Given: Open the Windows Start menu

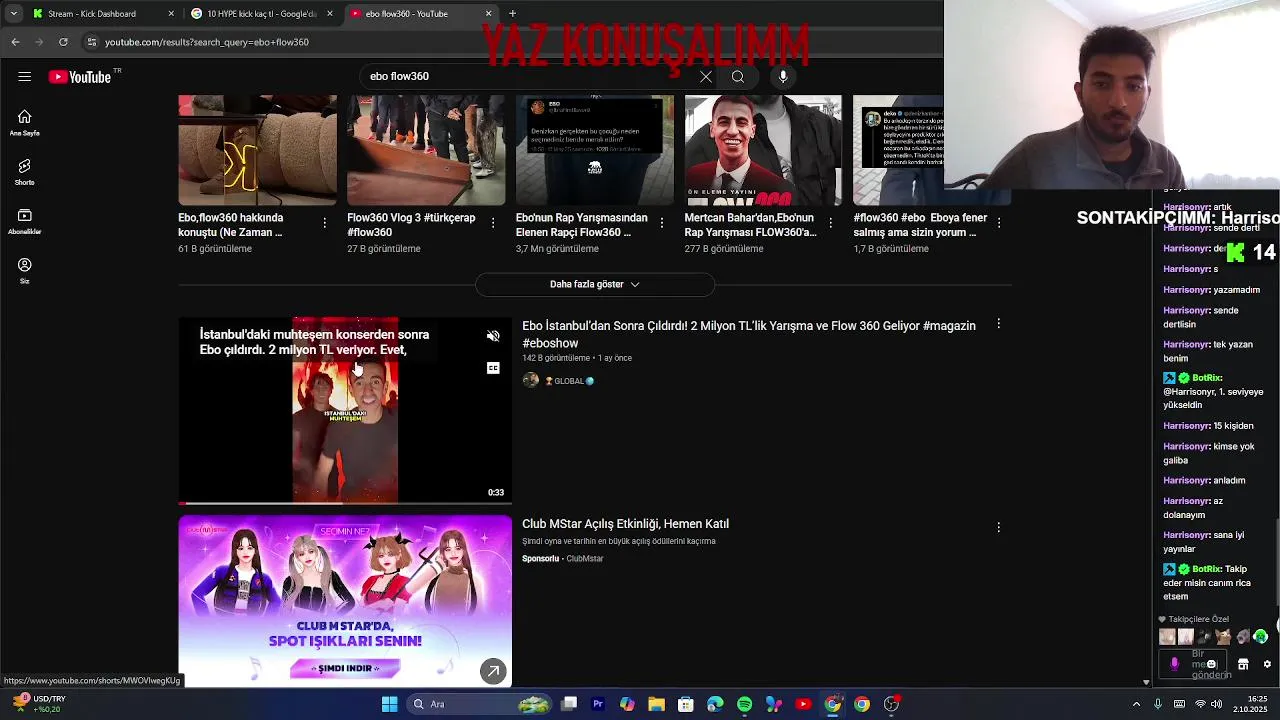Looking at the screenshot, I should [389, 704].
